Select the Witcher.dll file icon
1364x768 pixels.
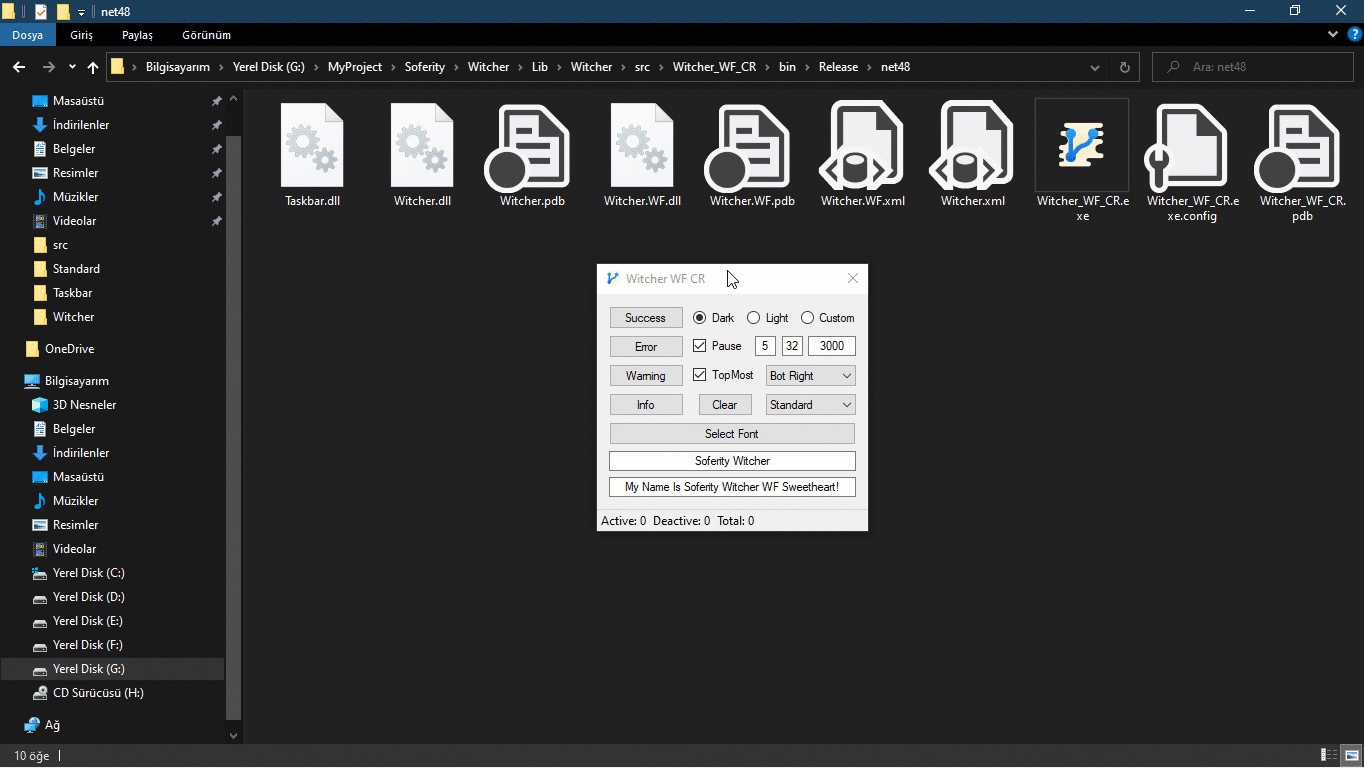tap(423, 146)
